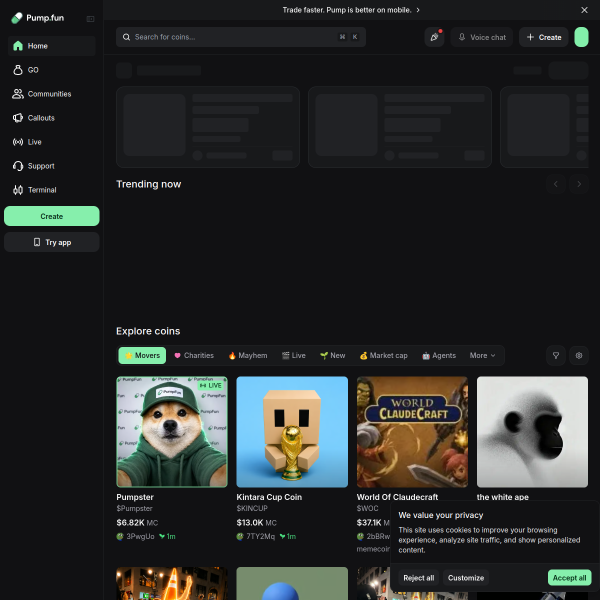Click the plus icon in top Create button
Screen dimensions: 600x600
pyautogui.click(x=530, y=37)
